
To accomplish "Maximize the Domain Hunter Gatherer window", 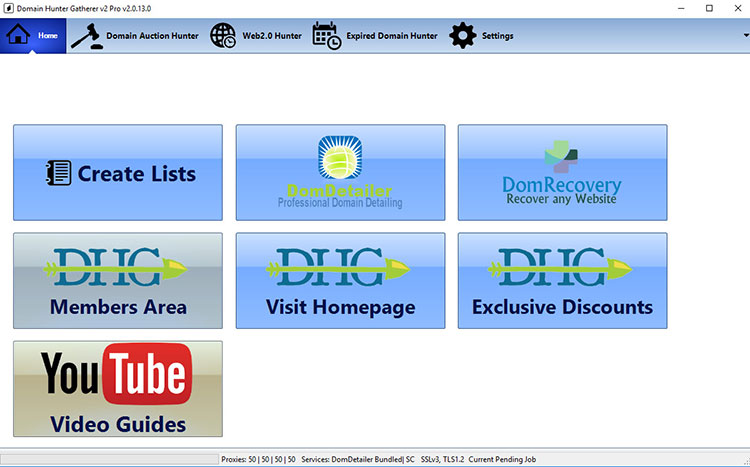I will [x=709, y=9].
